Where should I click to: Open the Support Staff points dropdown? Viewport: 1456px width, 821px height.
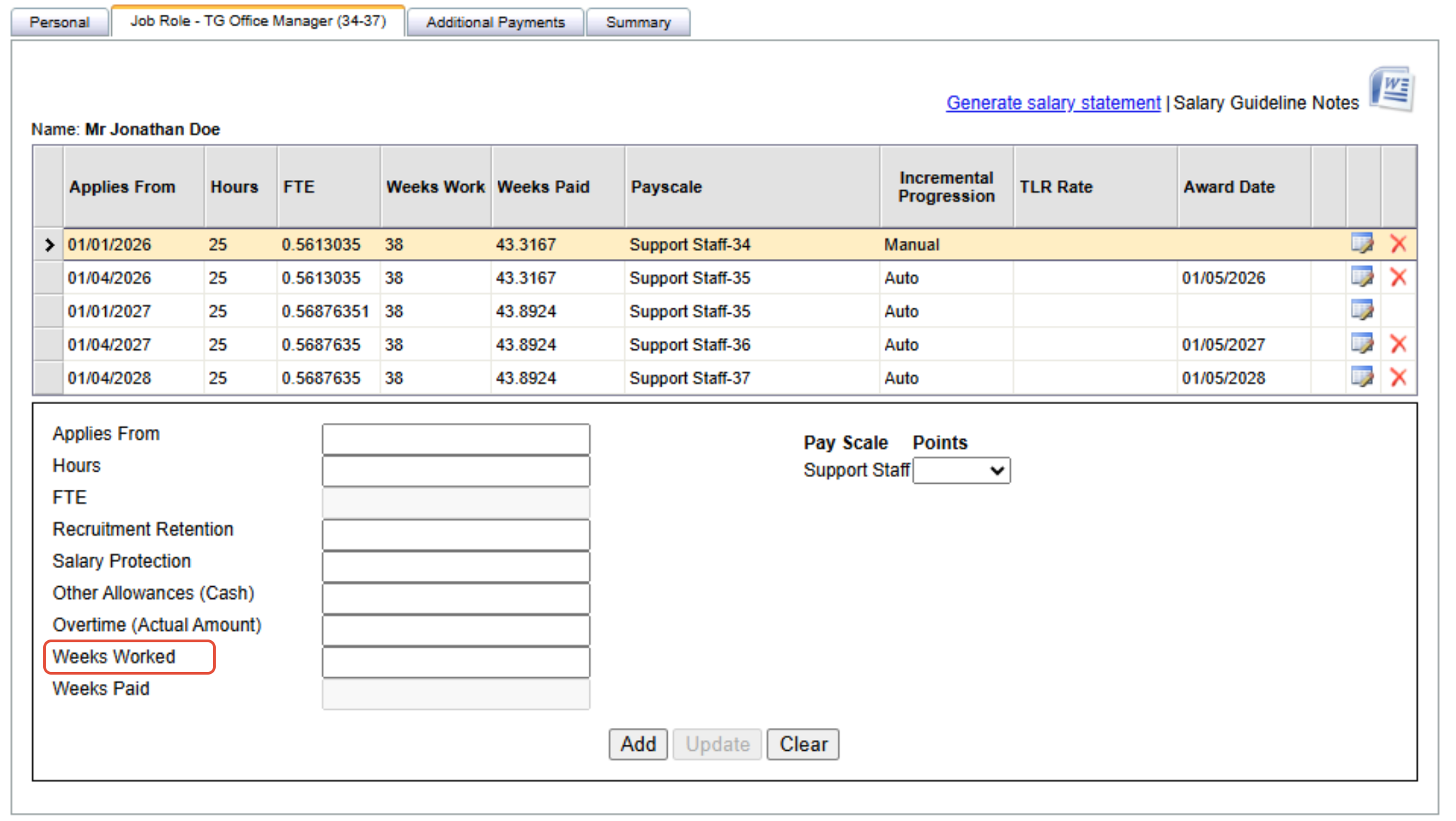961,471
